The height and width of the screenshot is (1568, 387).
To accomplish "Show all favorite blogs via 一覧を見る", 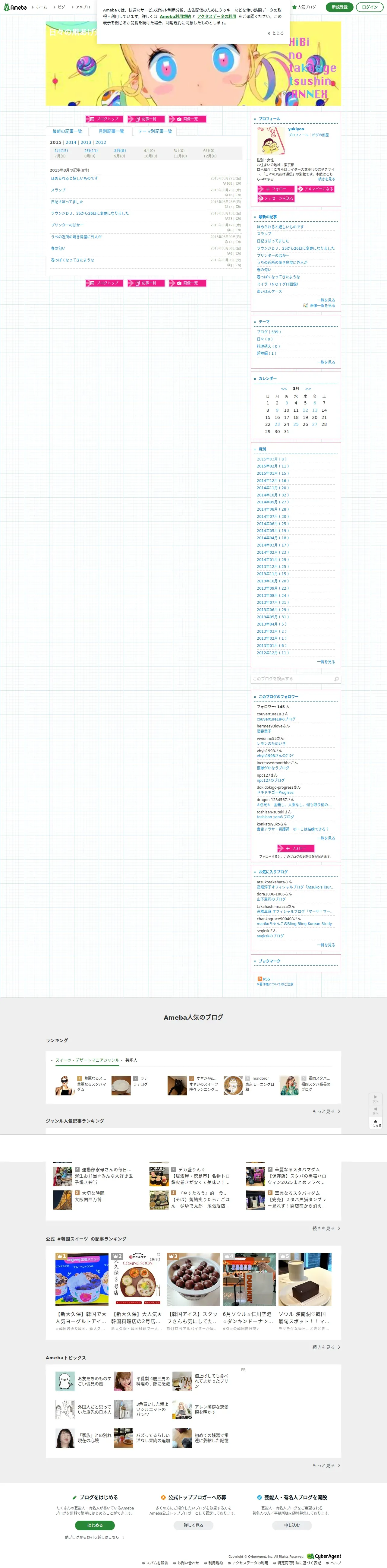I will pyautogui.click(x=326, y=945).
